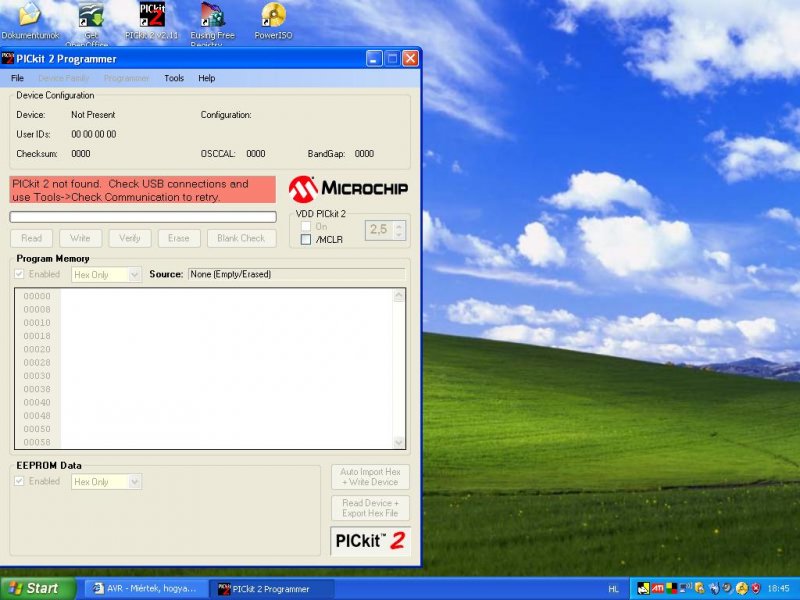Close the PICkit 2 Programmer window

[x=410, y=59]
